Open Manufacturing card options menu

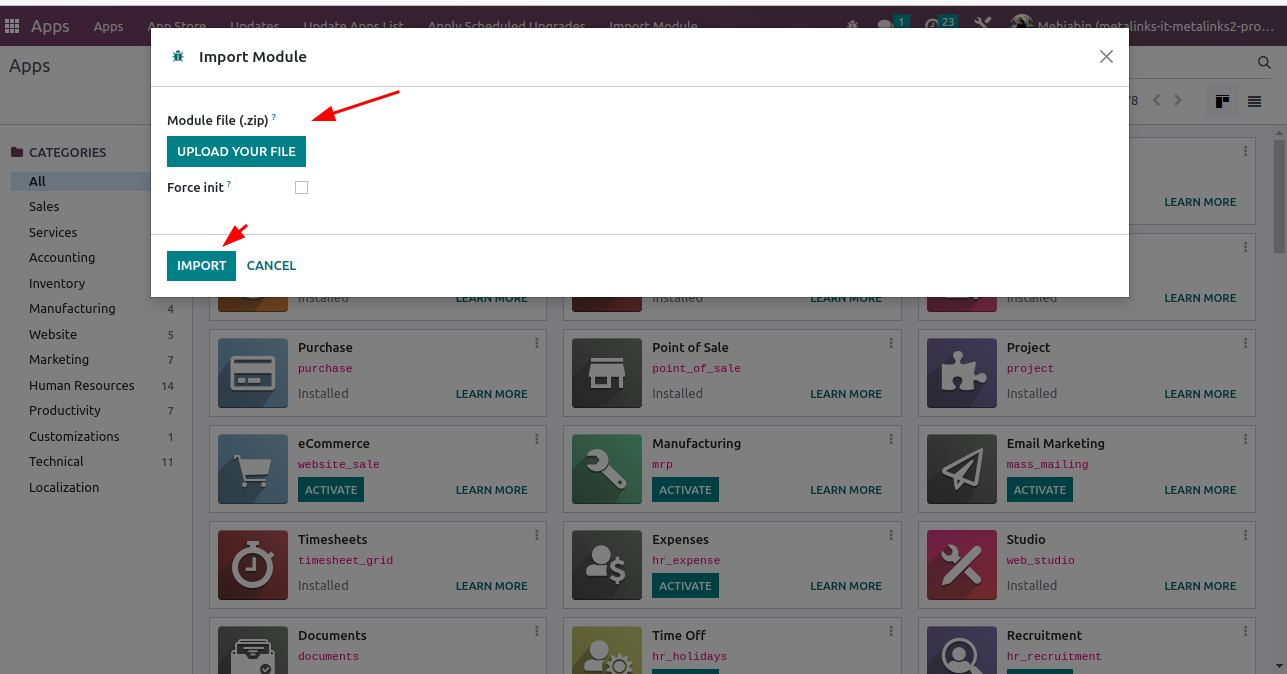coord(891,439)
